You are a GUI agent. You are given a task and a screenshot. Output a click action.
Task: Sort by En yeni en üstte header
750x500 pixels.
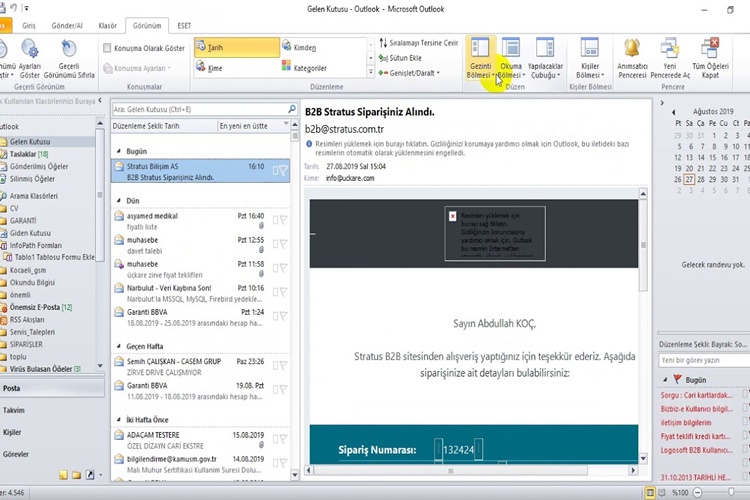[254, 126]
